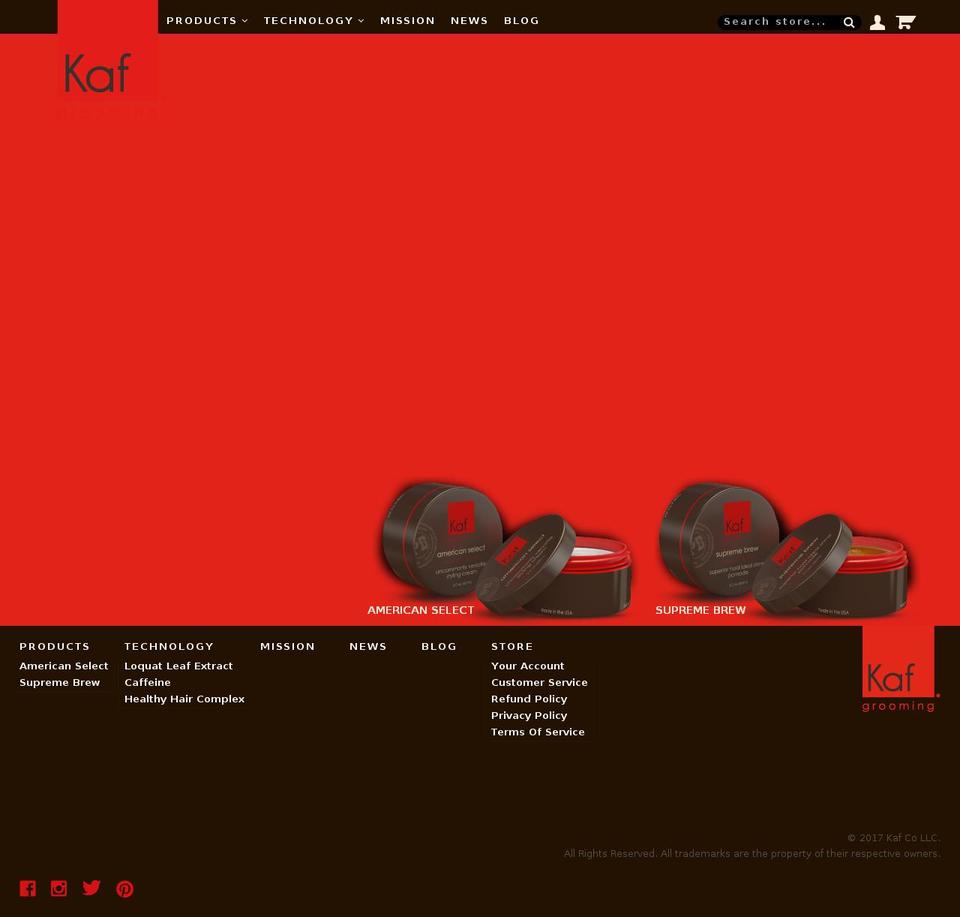Open footer Mission link
The image size is (960, 917).
click(288, 646)
